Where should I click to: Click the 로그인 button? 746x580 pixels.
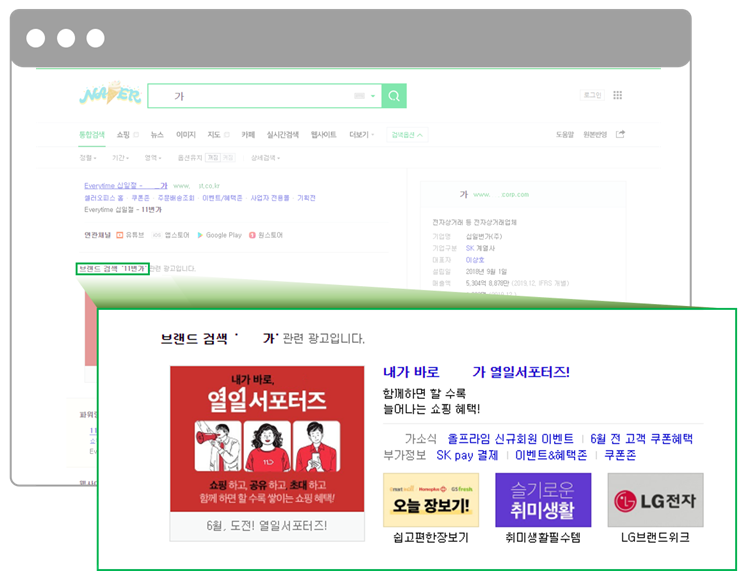(x=592, y=95)
